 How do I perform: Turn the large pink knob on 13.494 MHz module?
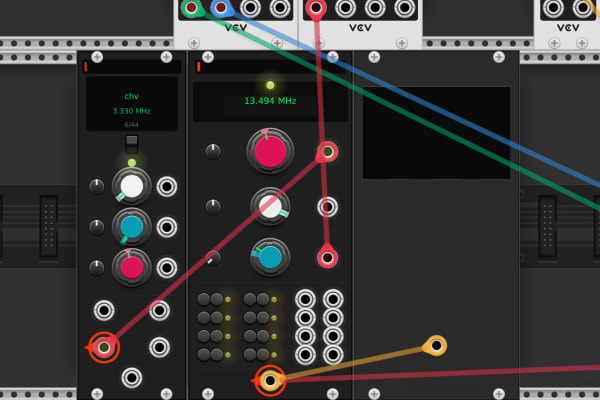pos(270,151)
